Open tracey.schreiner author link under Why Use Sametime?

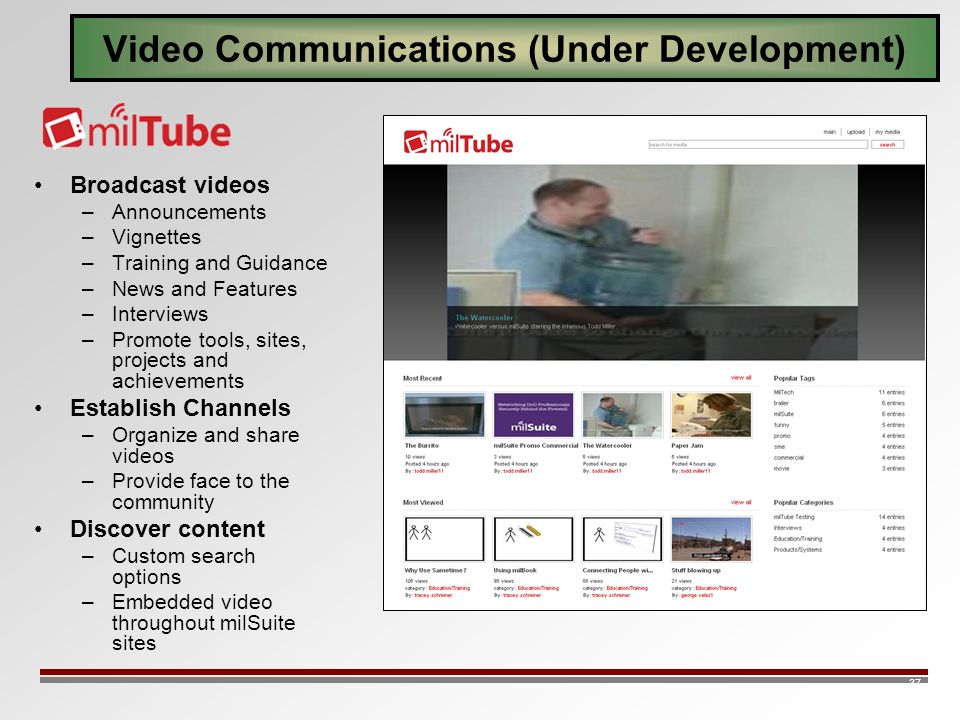(x=433, y=595)
